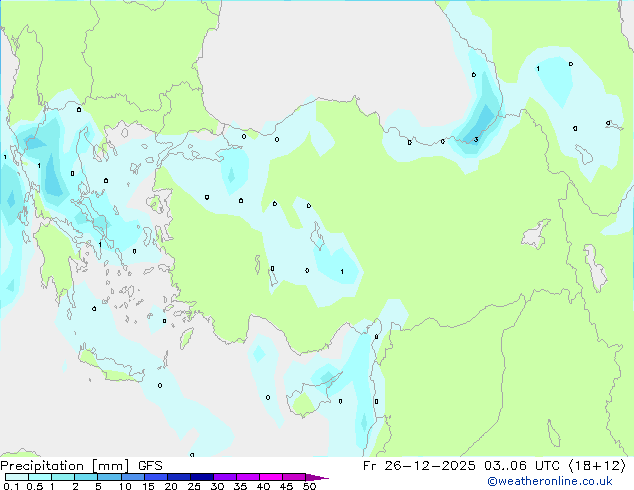Select the "03..06 UTC (18+12)" time label
This screenshot has width=634, height=490.
coord(555,466)
